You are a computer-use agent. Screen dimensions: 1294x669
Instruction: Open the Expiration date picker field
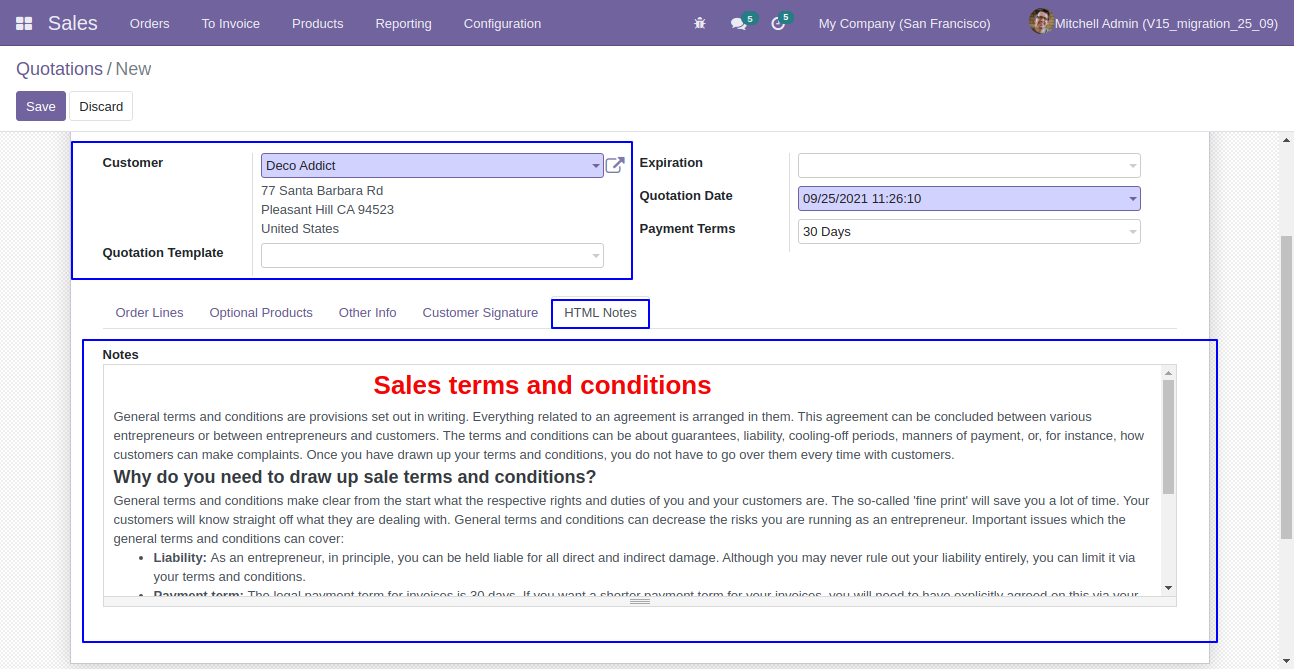click(969, 165)
